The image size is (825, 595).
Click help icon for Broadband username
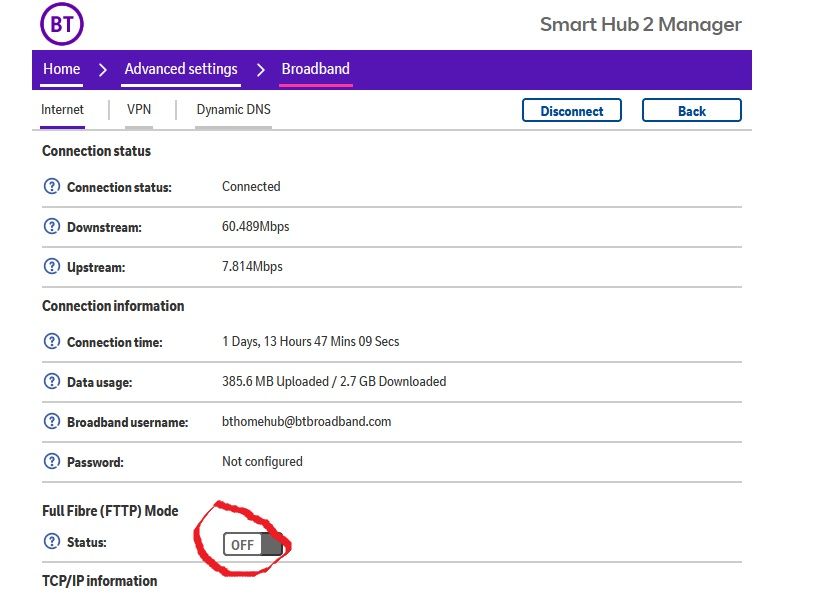click(x=52, y=422)
